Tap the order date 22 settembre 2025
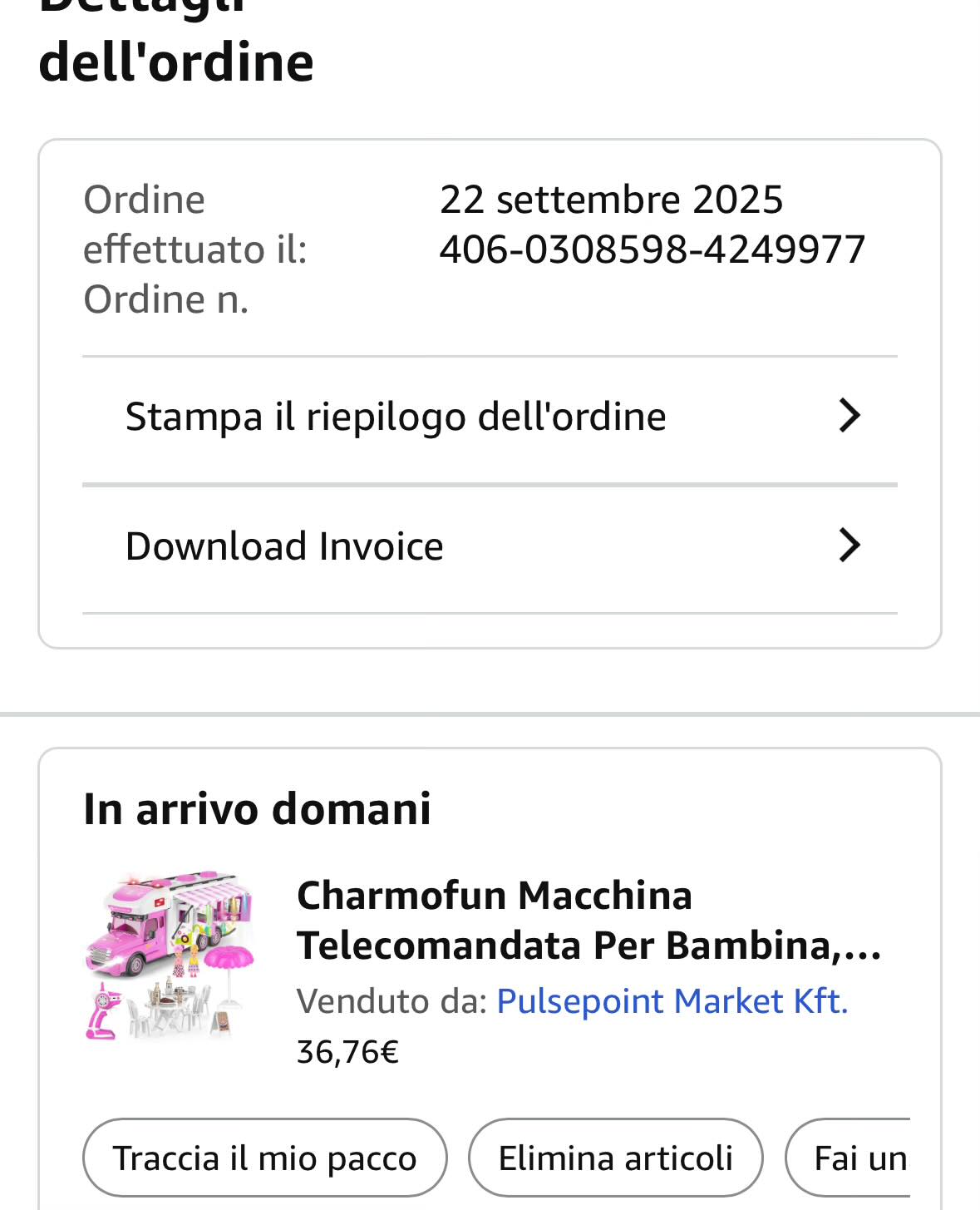The width and height of the screenshot is (980, 1210). 611,200
